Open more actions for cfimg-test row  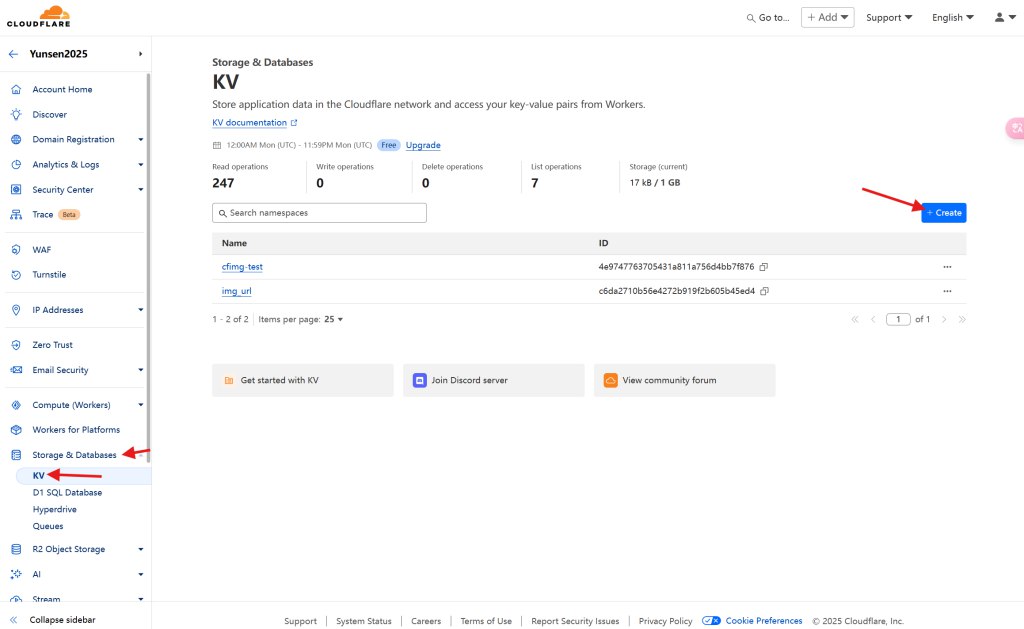tap(947, 267)
